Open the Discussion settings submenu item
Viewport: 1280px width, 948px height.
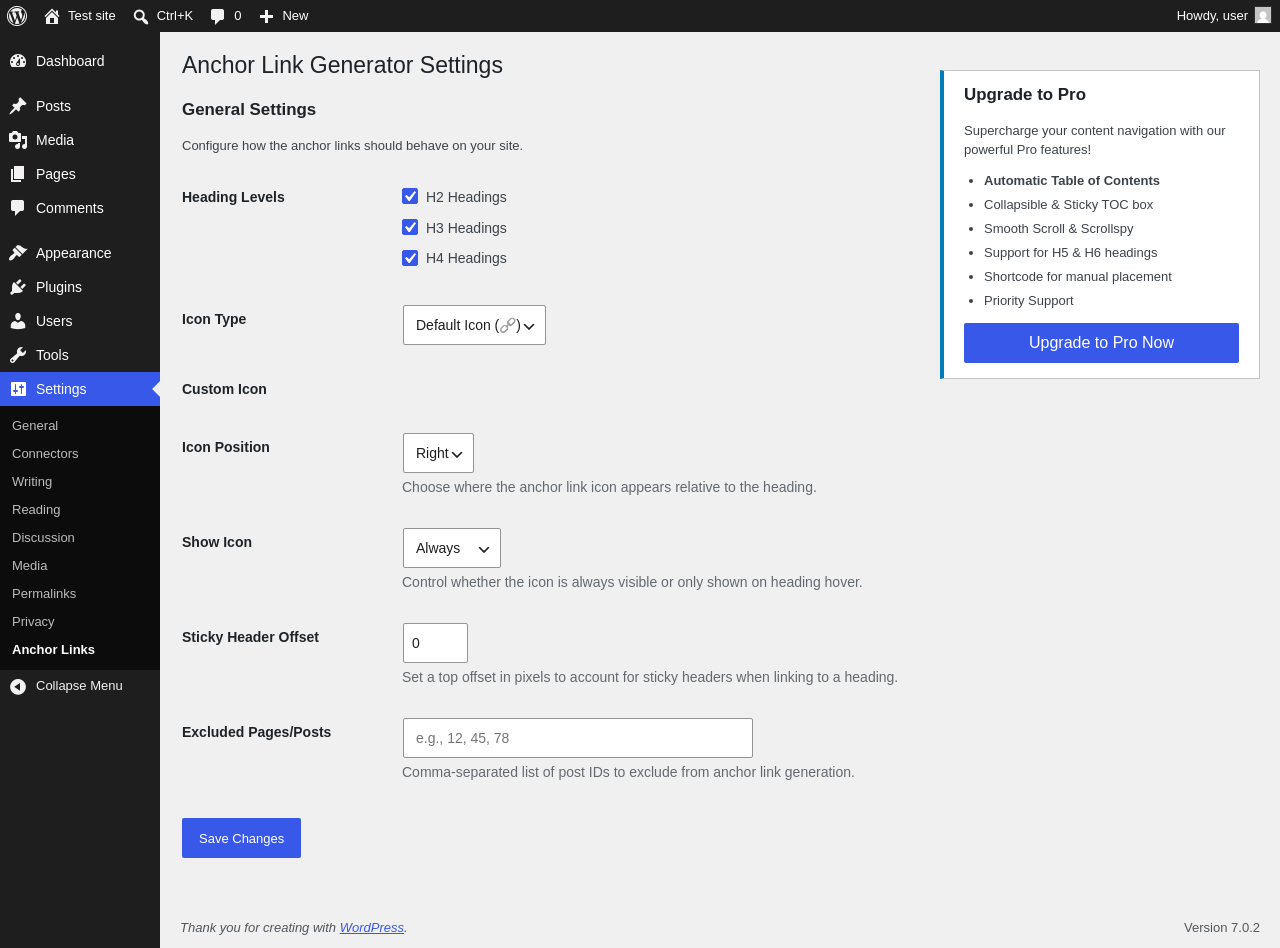coord(43,537)
